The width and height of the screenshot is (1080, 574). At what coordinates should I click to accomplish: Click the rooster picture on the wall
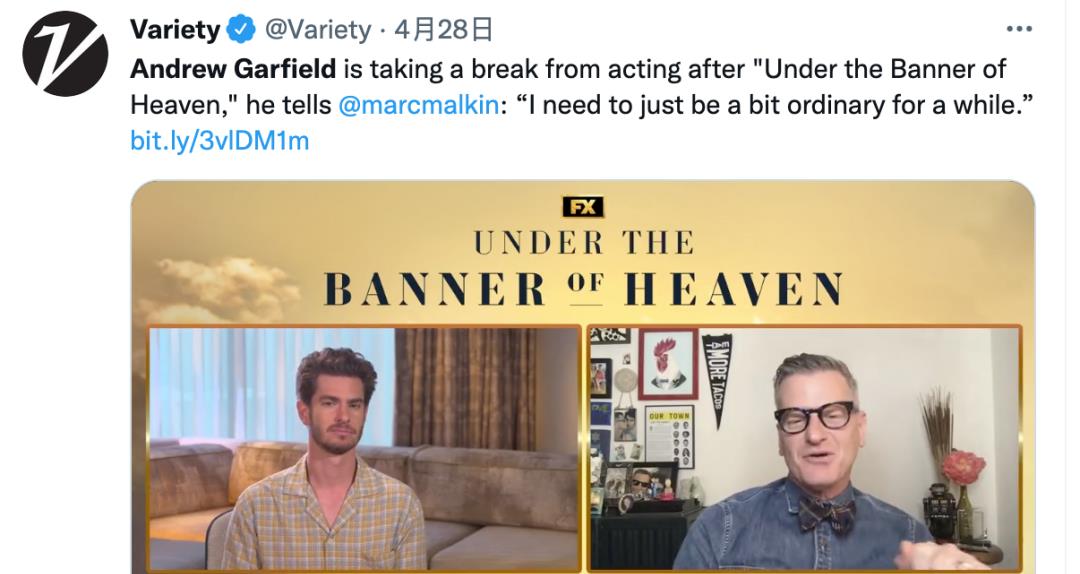click(x=667, y=363)
